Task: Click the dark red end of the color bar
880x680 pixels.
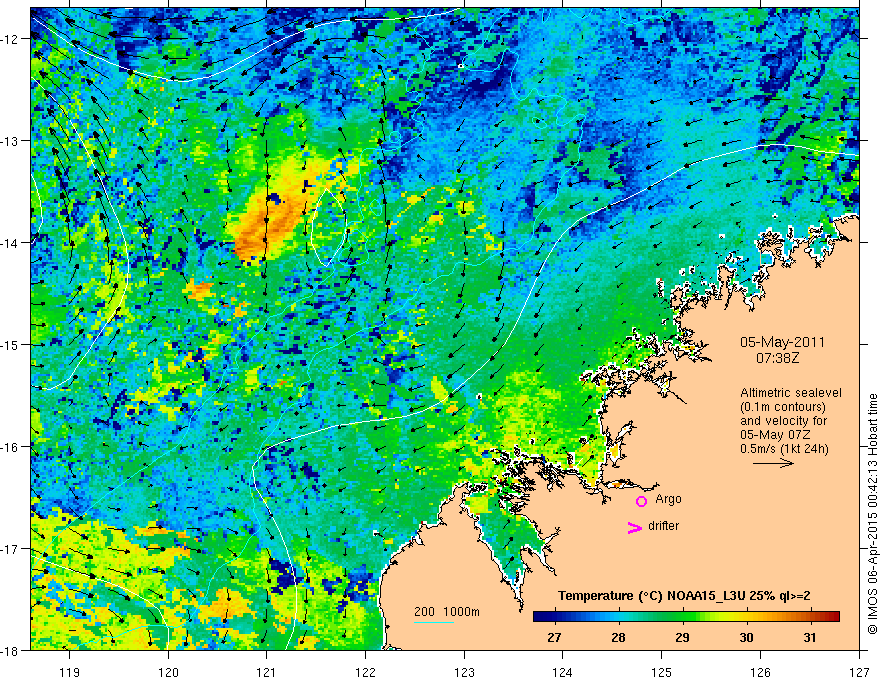Action: [833, 617]
